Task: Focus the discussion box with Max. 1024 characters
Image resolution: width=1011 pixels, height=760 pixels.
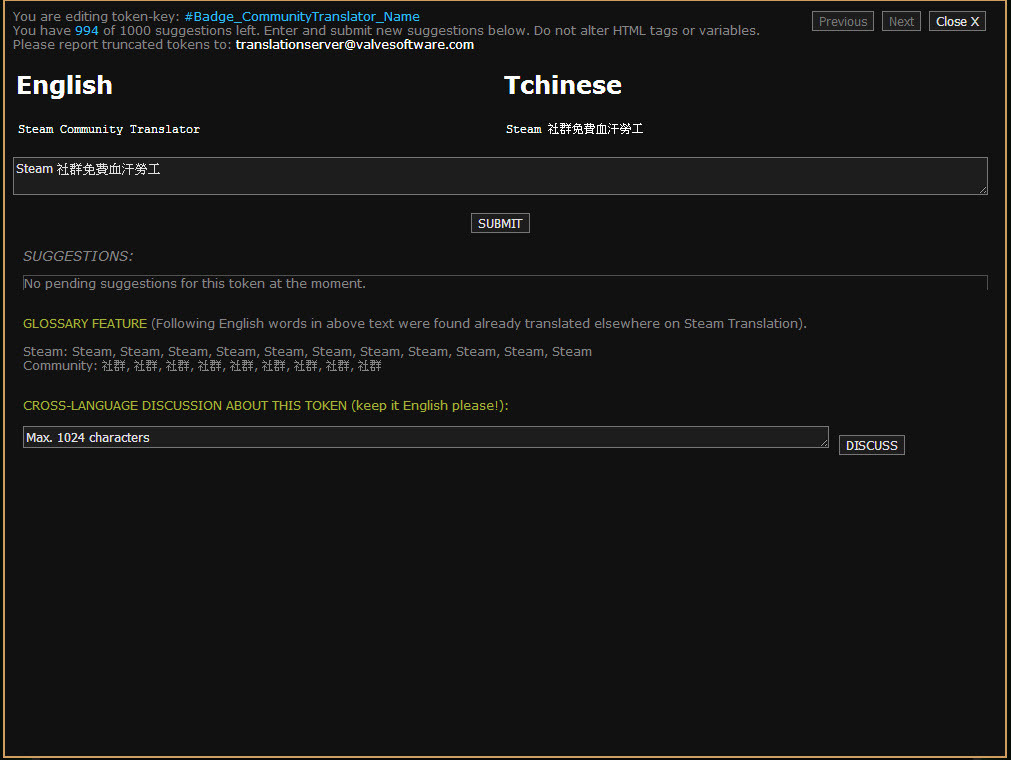Action: click(426, 437)
